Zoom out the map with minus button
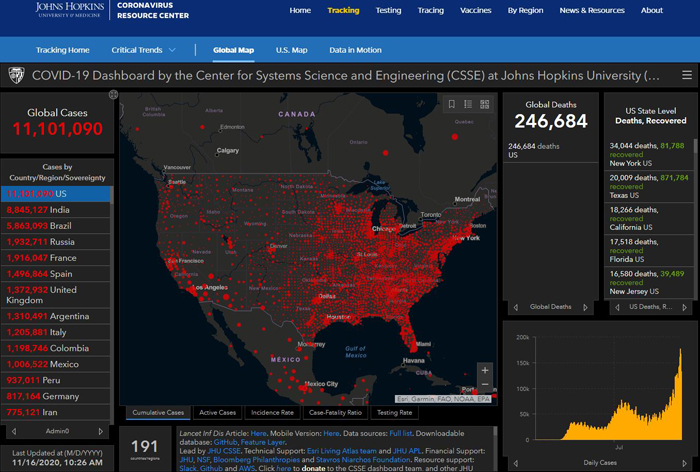700x472 pixels. click(485, 384)
